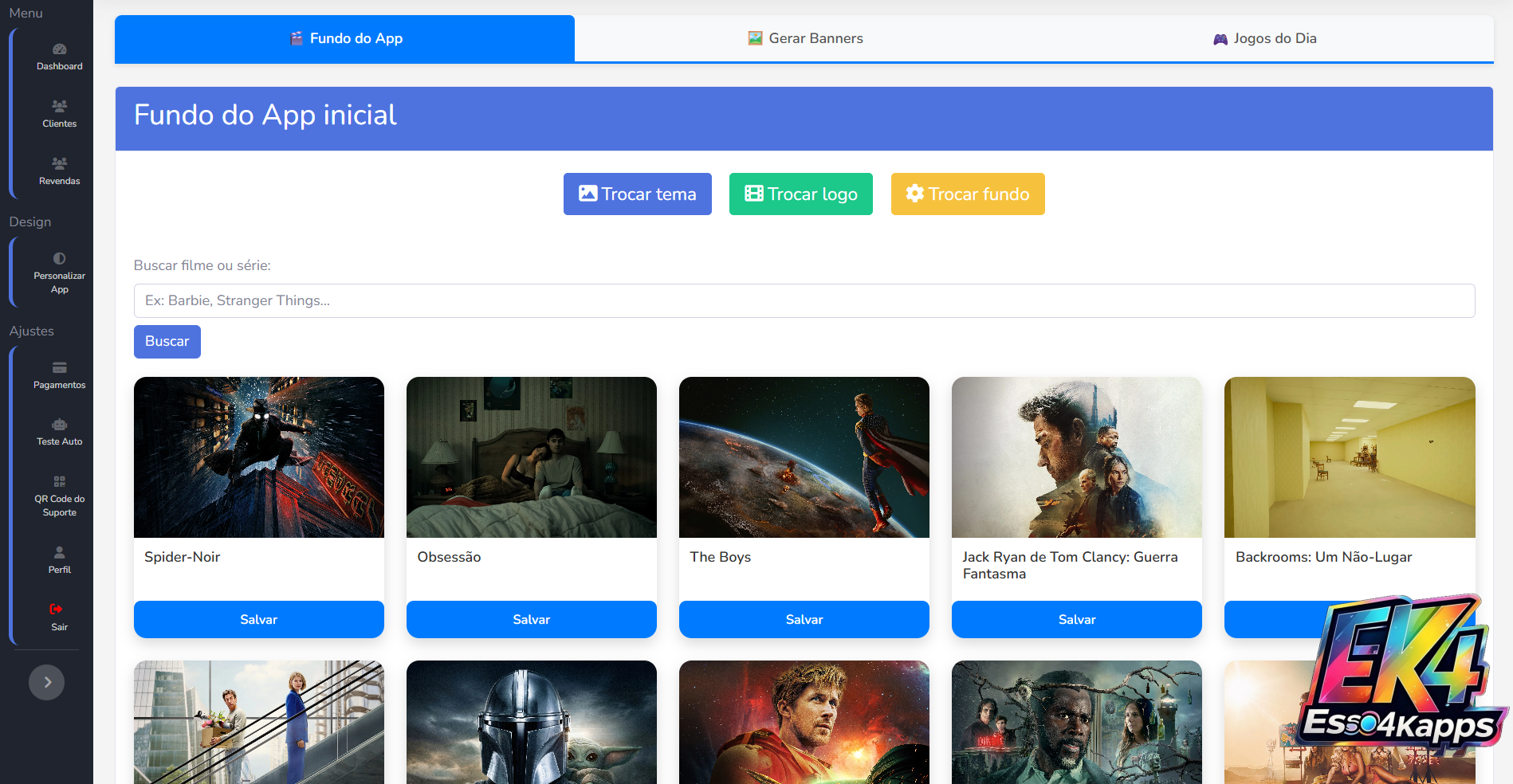Screen dimensions: 1513x784
Task: Click Backrooms: Um Não-Lugar title text
Action: (1323, 557)
